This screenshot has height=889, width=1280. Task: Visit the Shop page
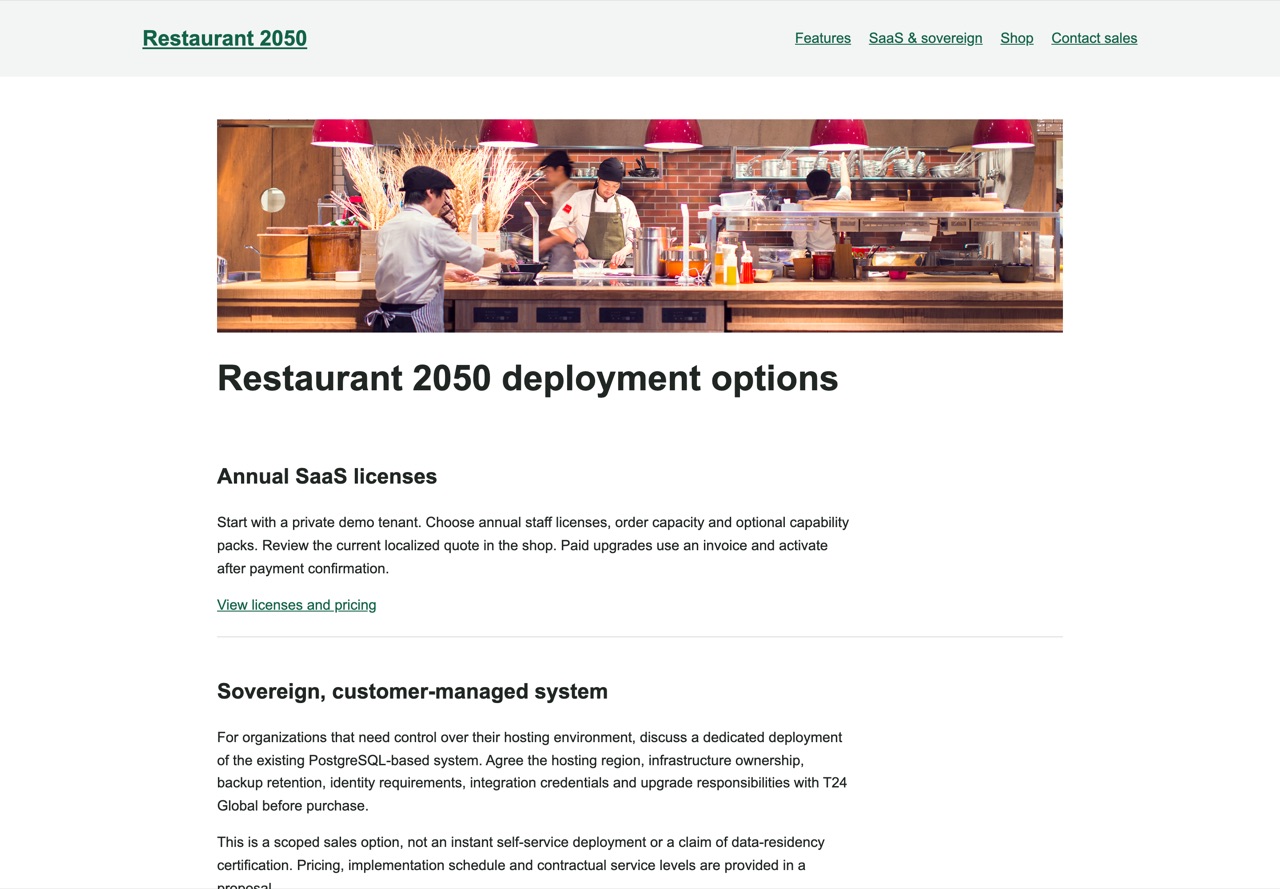tap(1017, 38)
